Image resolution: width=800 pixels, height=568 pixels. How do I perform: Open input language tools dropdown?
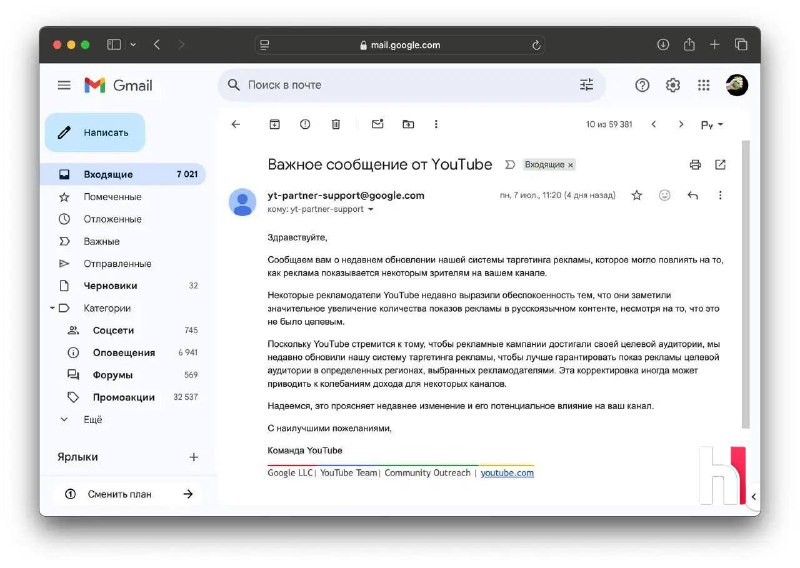pos(712,125)
